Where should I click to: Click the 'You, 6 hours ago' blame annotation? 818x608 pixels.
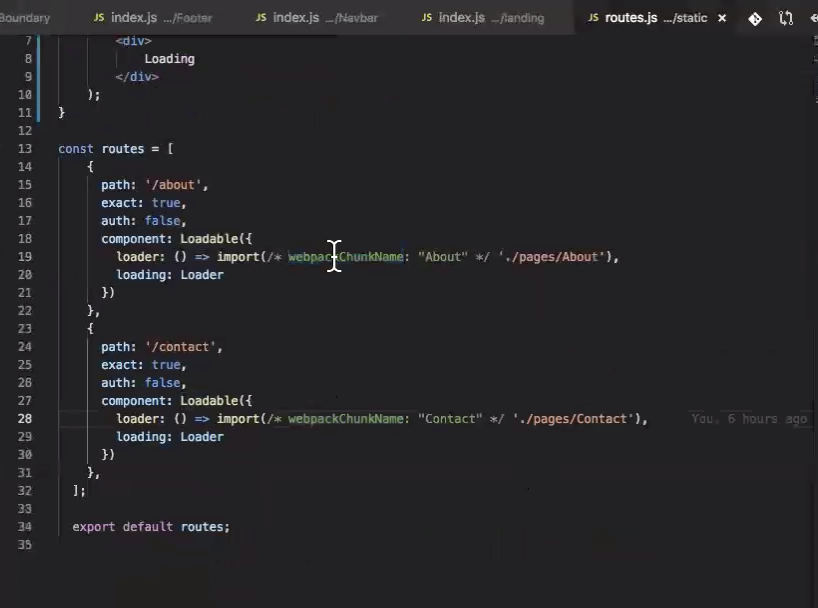pyautogui.click(x=749, y=418)
